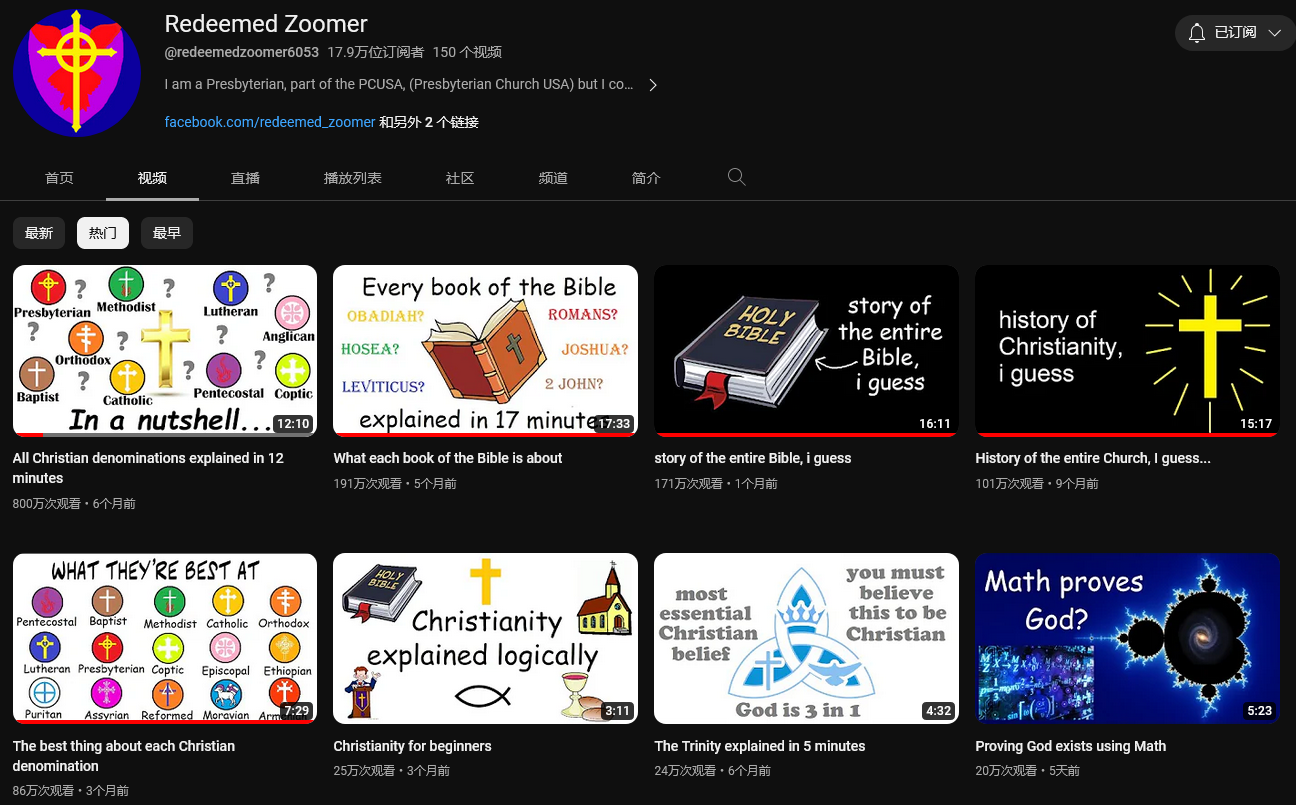
Task: Click the notification bell icon
Action: [x=1197, y=33]
